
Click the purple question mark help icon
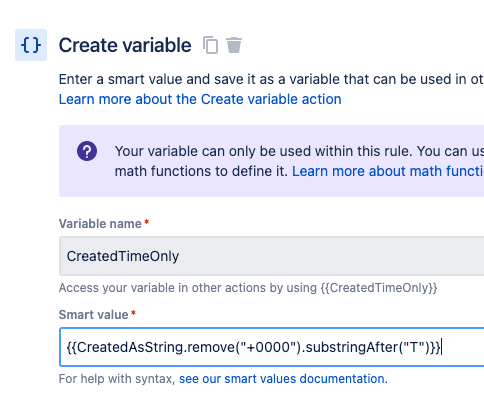87,151
